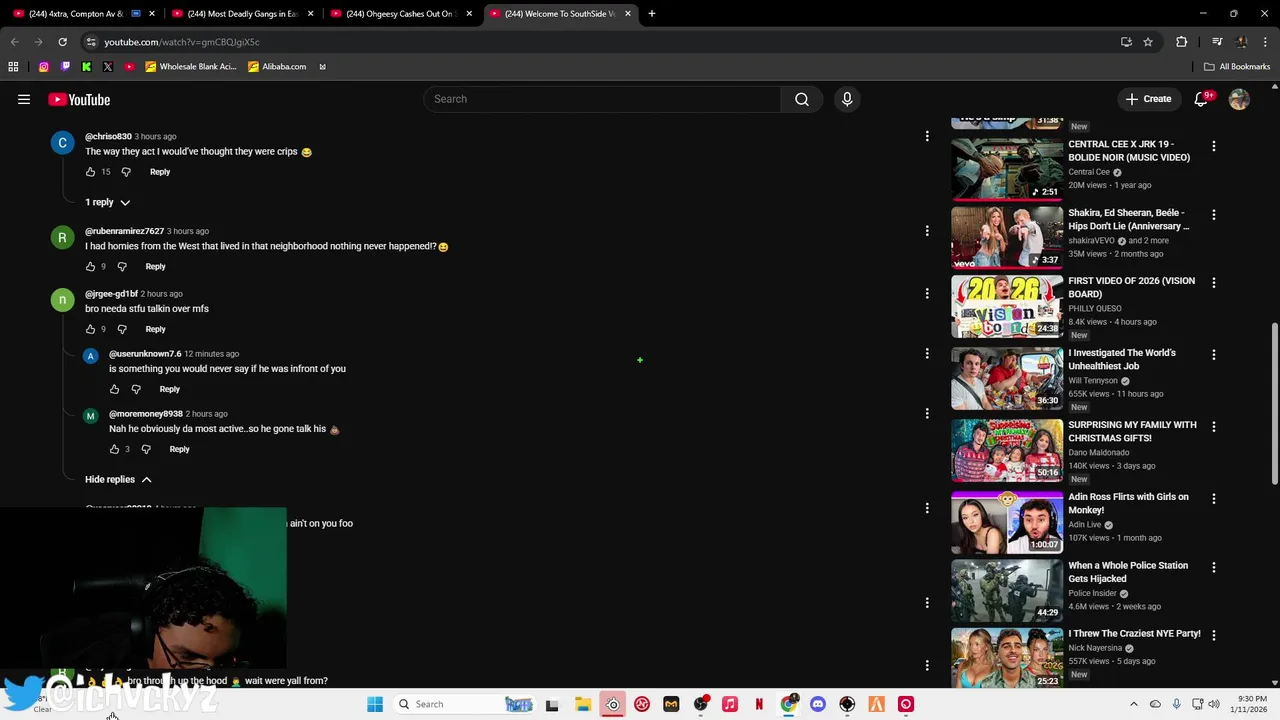Screen dimensions: 1280x720
Task: Dislike the reply by @userunknown7.6
Action: pos(136,389)
